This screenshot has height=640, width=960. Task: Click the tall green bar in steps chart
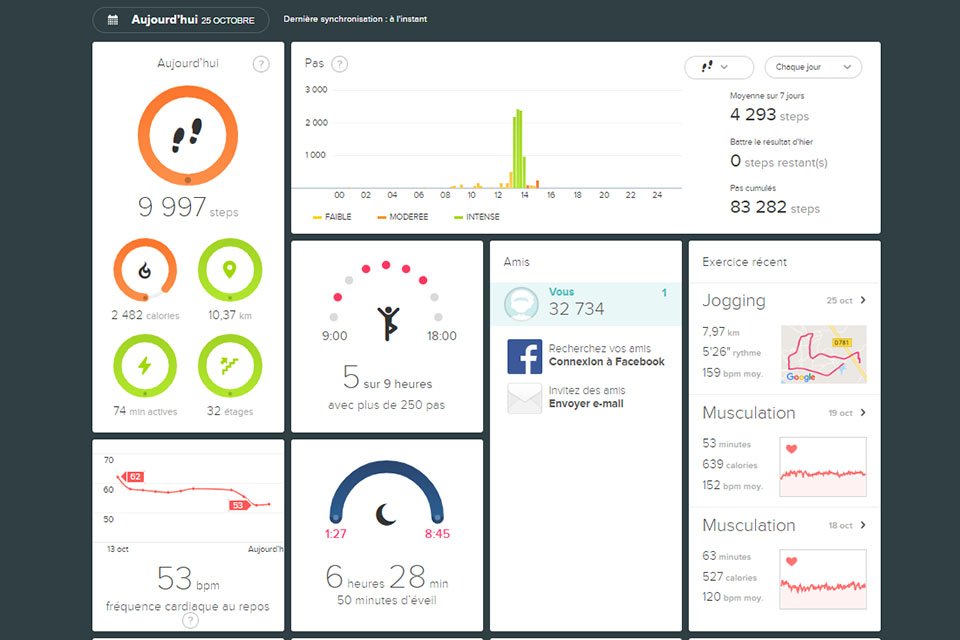(518, 149)
